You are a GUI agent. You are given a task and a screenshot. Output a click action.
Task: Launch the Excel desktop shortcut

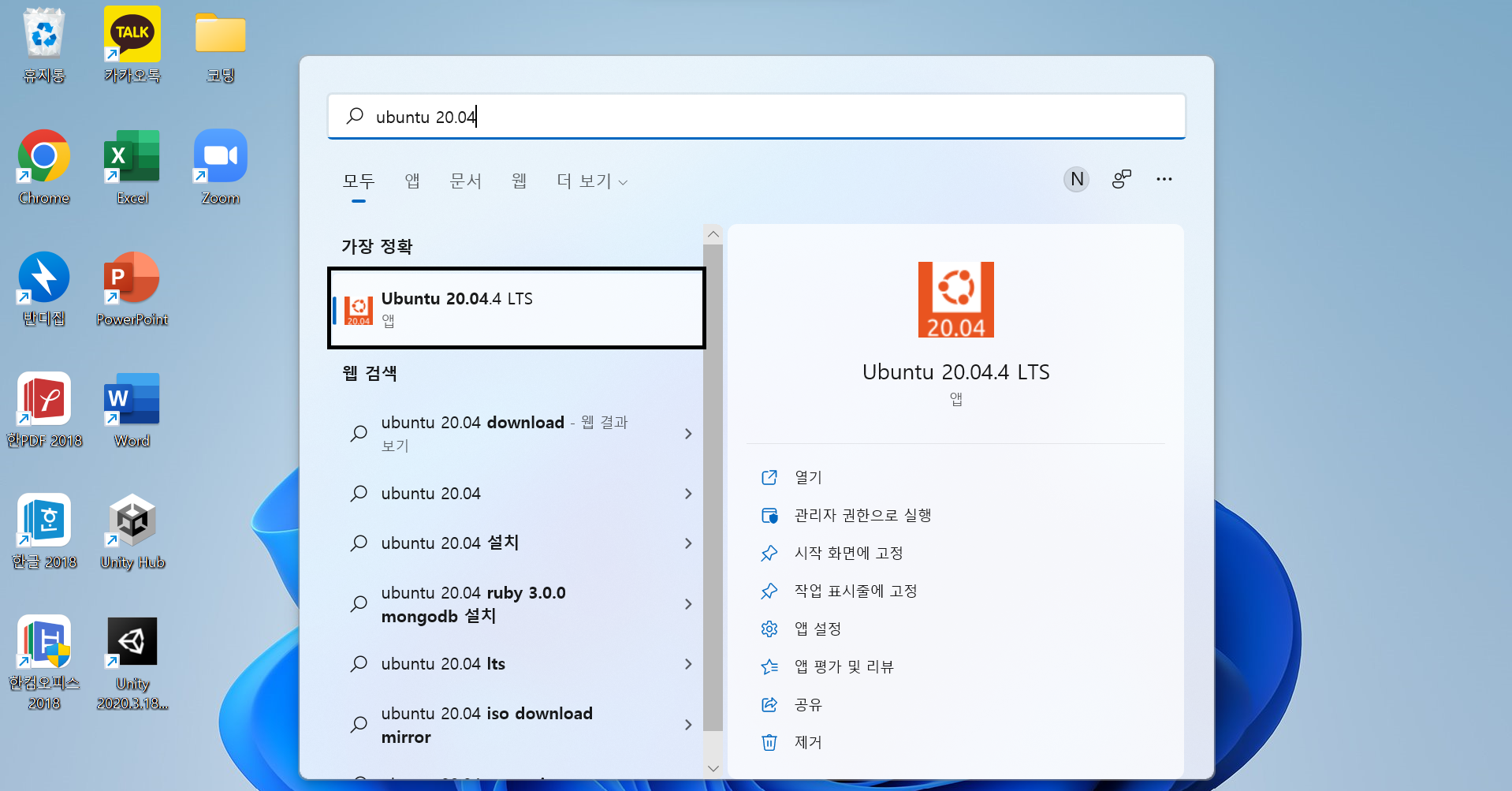[132, 167]
